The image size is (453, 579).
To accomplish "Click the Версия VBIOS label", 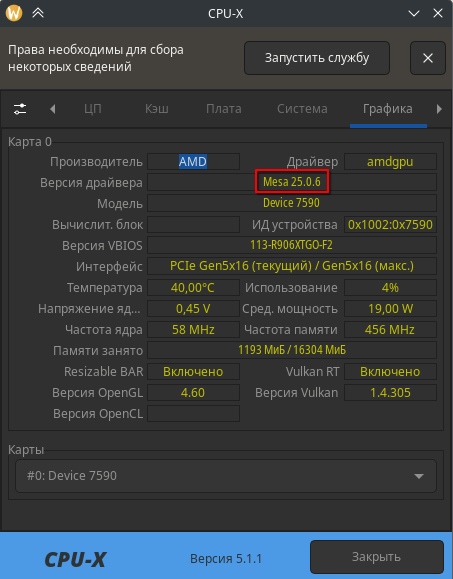I will pos(102,246).
